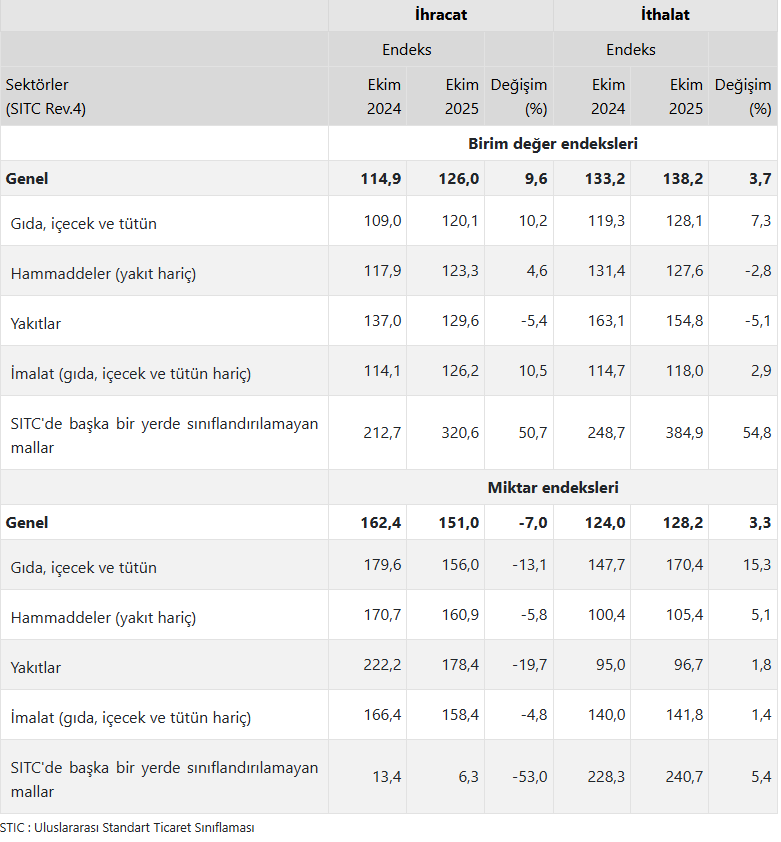The image size is (781, 842).
Task: Select the cell with value 384,9
Action: (684, 433)
